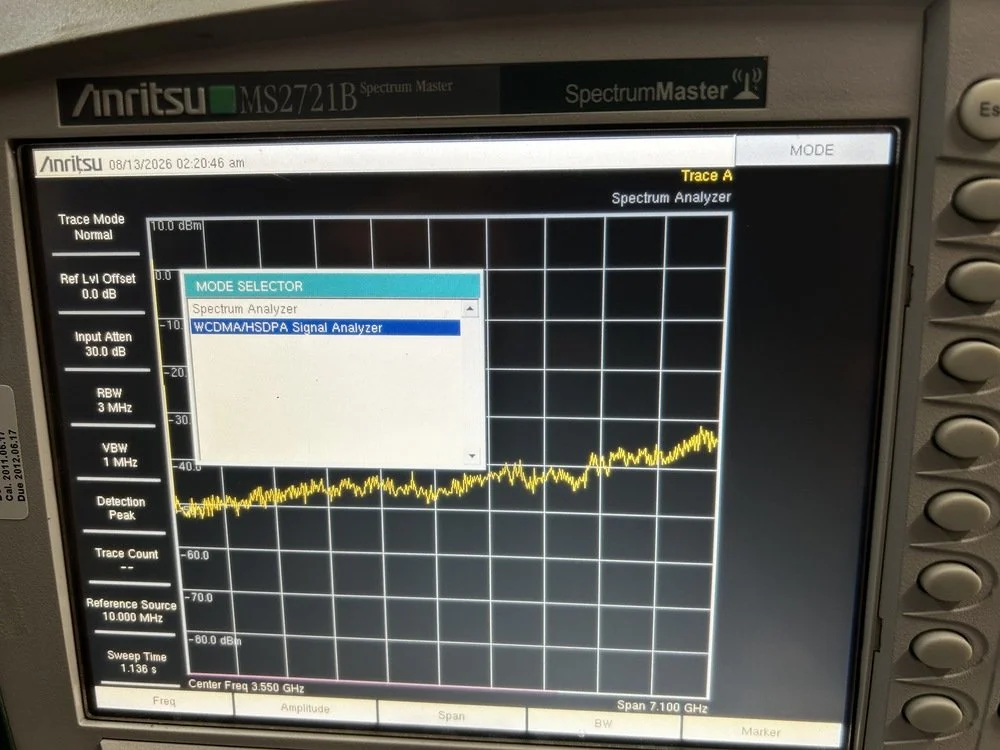The height and width of the screenshot is (750, 1000).
Task: Click the Detection Peak setting
Action: (121, 508)
